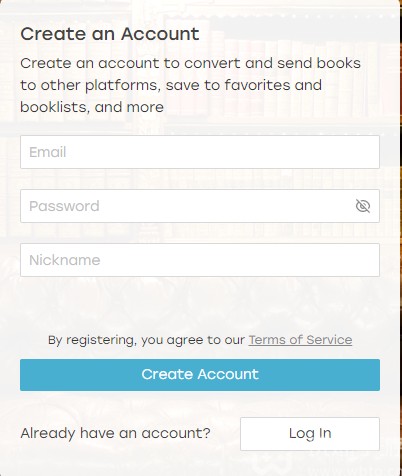Read the underlined Terms of Service
Image resolution: width=402 pixels, height=476 pixels.
coord(300,340)
